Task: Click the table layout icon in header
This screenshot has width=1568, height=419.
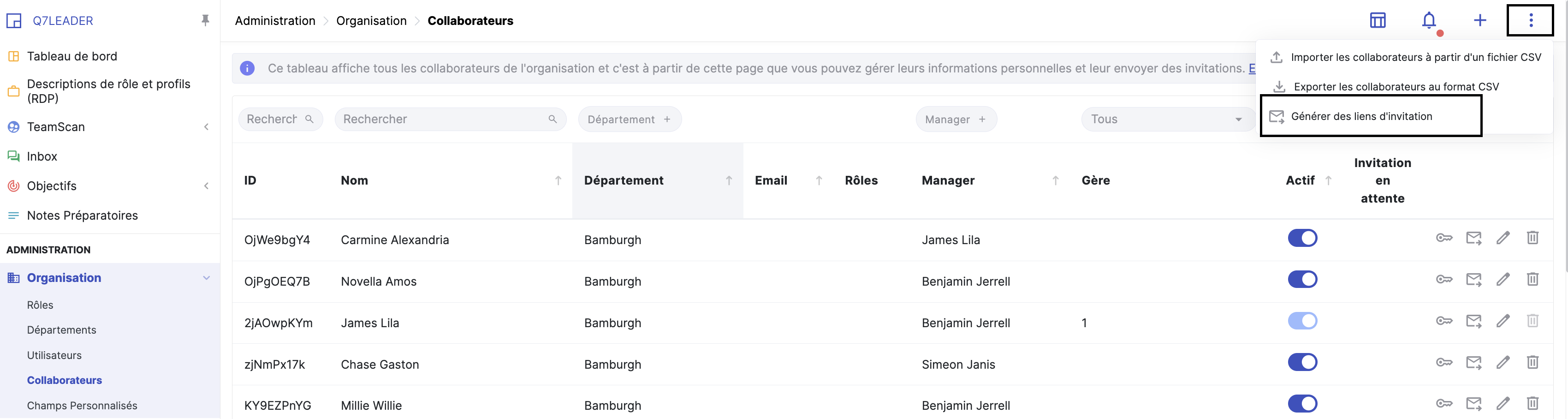Action: coord(1378,21)
